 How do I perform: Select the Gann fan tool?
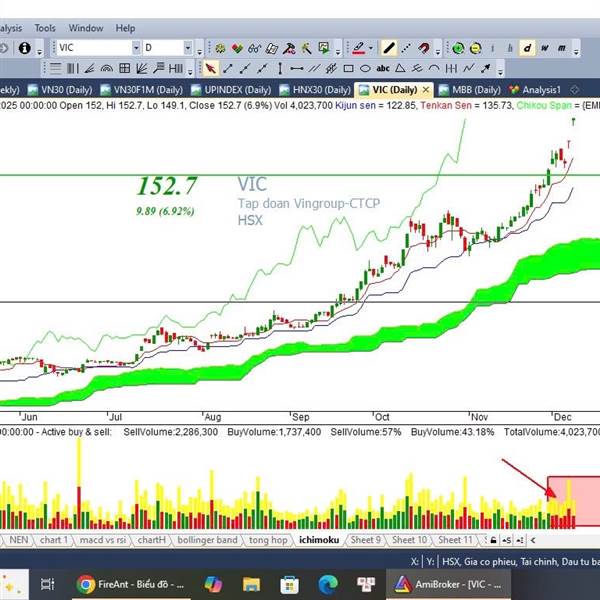[142, 68]
